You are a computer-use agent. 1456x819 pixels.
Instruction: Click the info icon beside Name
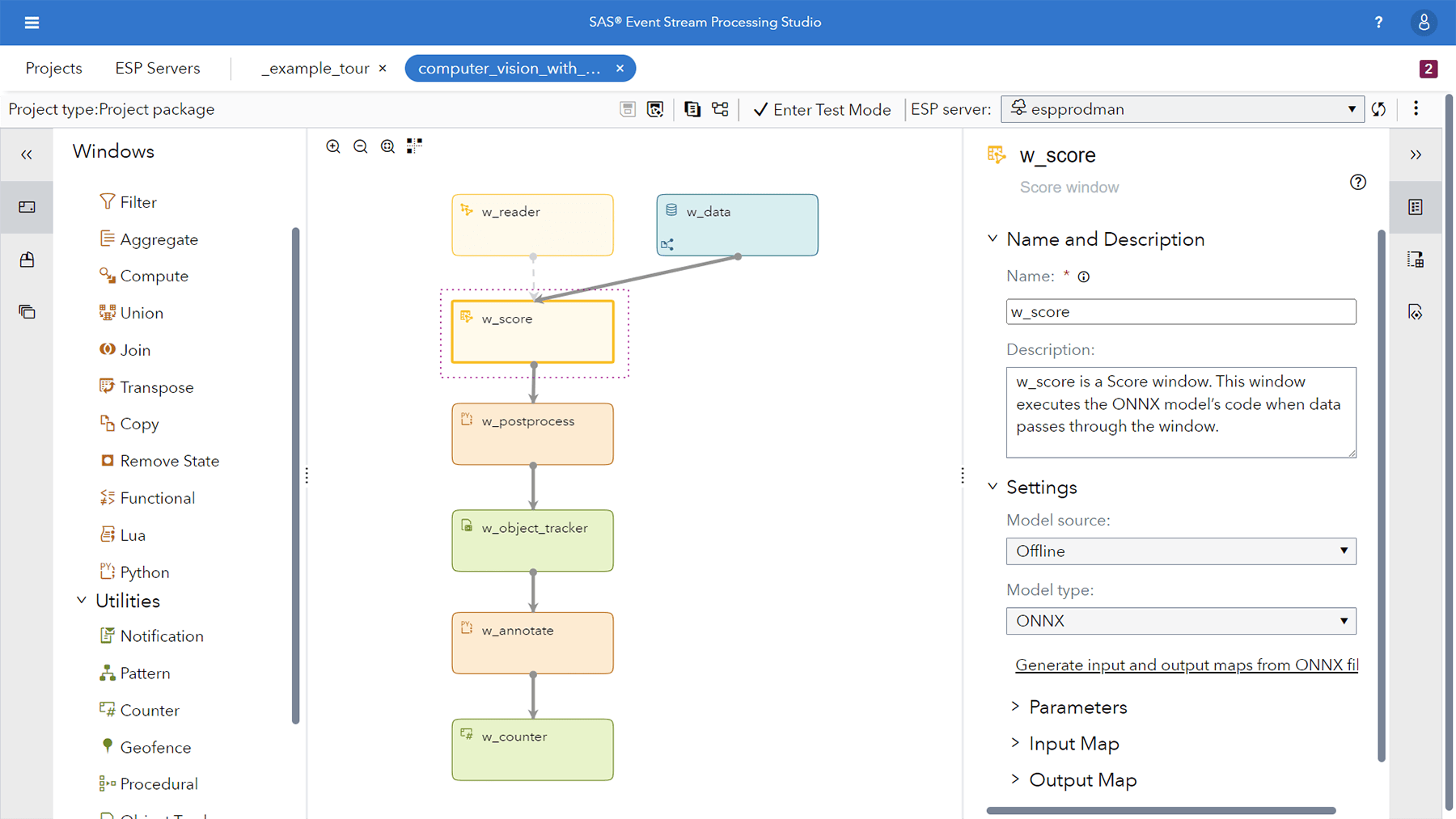tap(1084, 277)
